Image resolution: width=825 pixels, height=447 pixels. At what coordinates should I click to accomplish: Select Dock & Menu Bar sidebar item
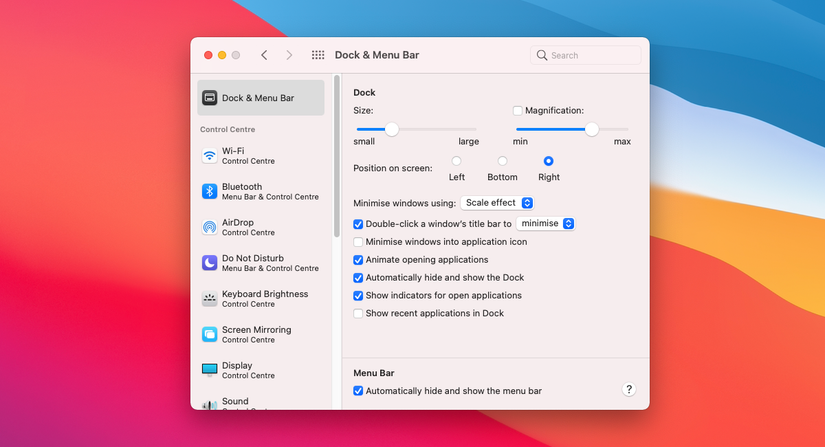261,98
